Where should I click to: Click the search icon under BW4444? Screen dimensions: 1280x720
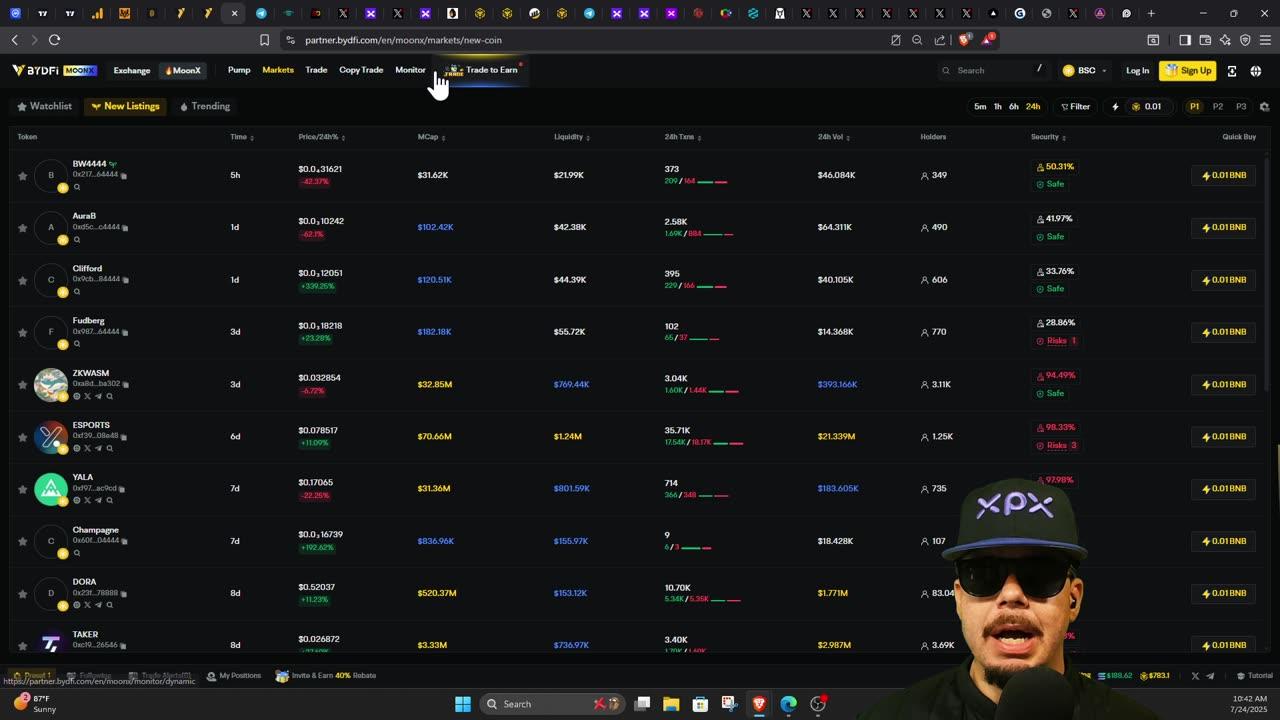[x=76, y=187]
